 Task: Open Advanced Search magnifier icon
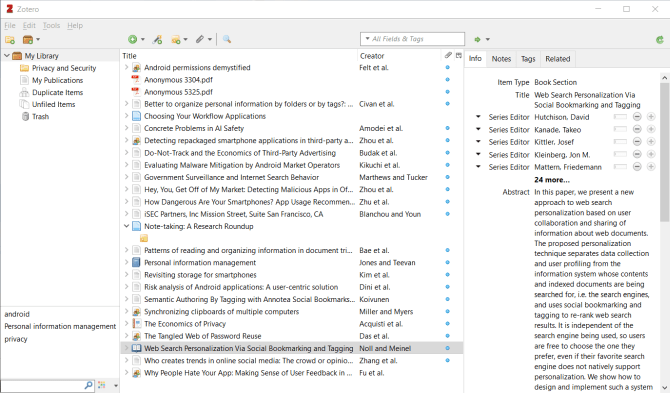pos(227,39)
